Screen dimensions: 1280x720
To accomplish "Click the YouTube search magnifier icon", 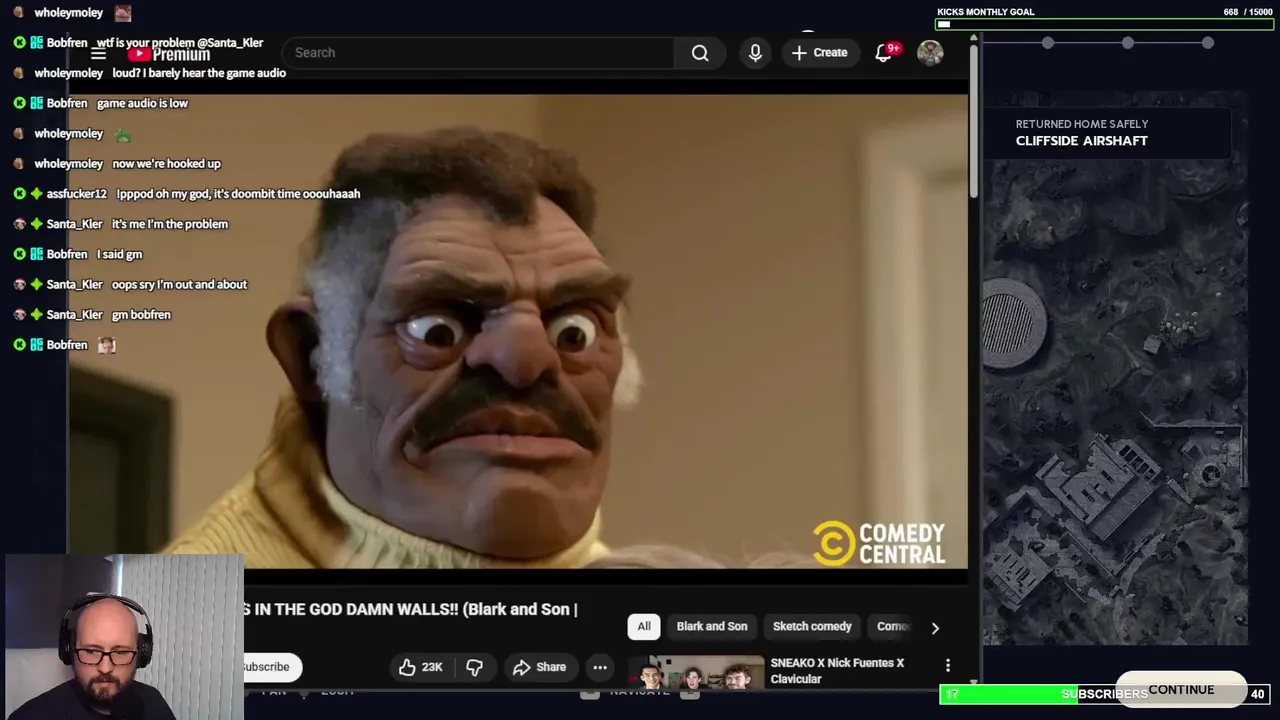I will tap(700, 53).
